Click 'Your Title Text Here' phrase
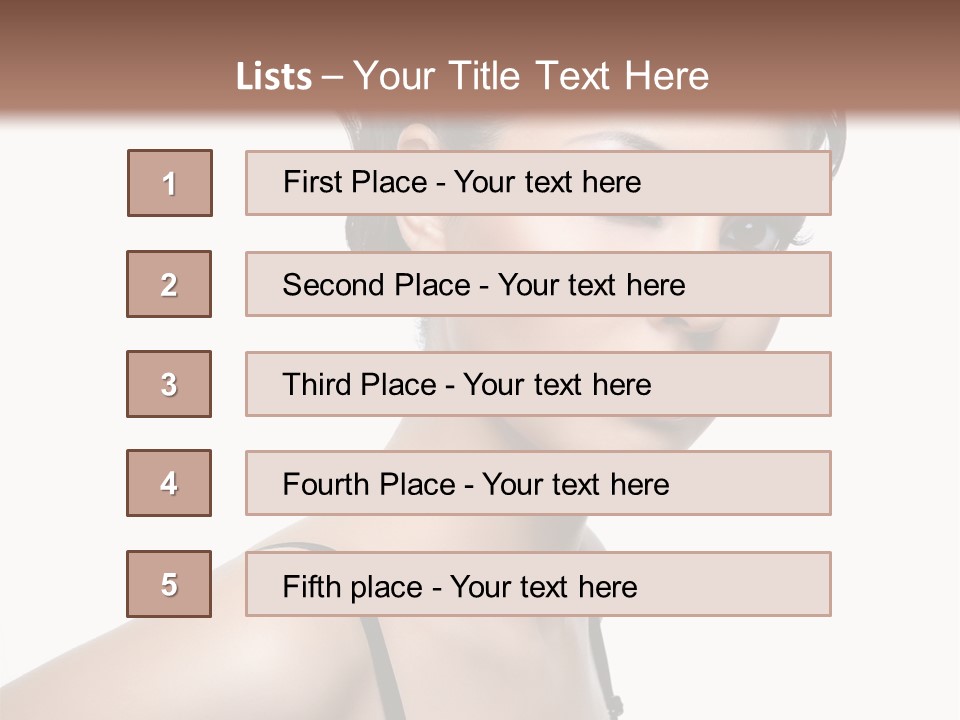Image resolution: width=960 pixels, height=720 pixels. [x=531, y=76]
